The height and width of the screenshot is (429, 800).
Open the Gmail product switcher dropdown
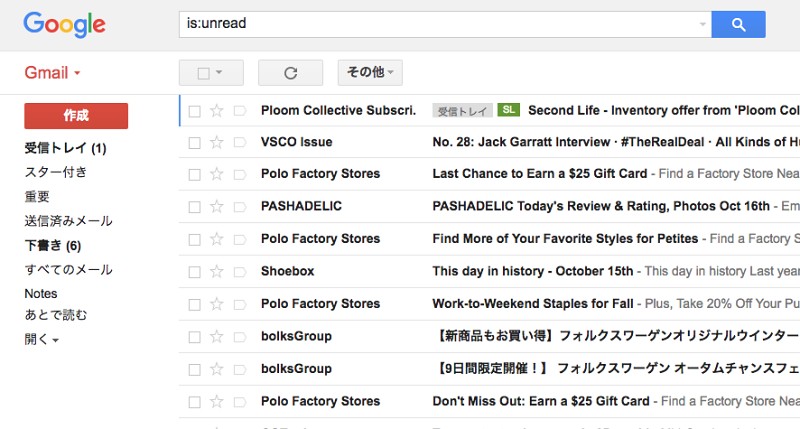(52, 72)
